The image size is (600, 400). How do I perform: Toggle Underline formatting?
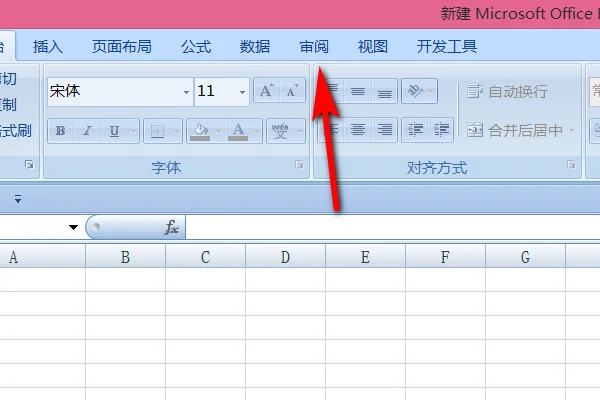(114, 131)
